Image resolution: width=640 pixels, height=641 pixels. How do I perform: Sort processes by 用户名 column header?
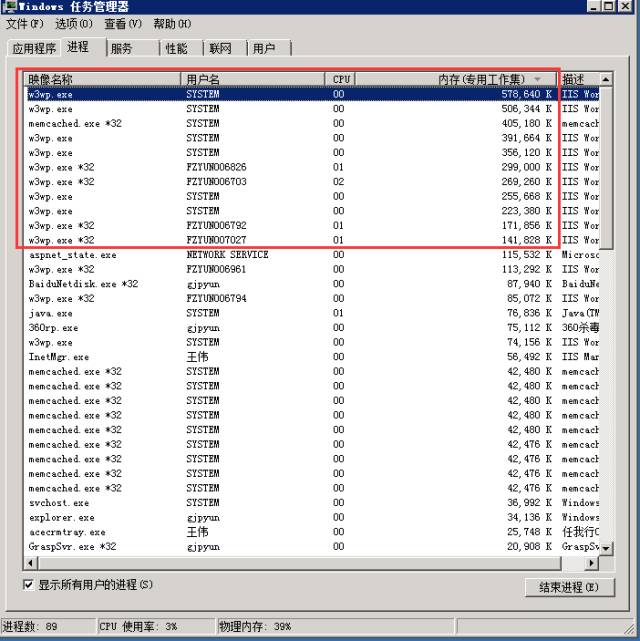[x=252, y=78]
